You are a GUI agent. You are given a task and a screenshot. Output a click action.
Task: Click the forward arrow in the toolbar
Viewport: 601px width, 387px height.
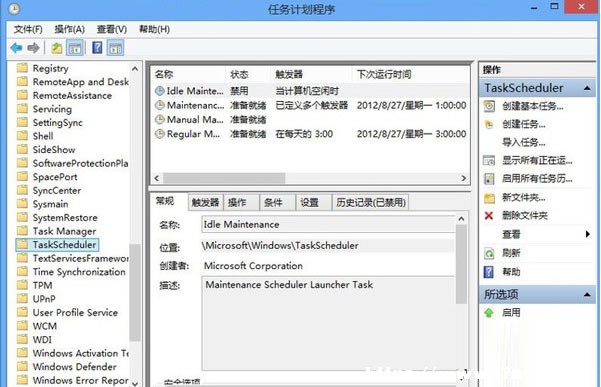[33, 48]
